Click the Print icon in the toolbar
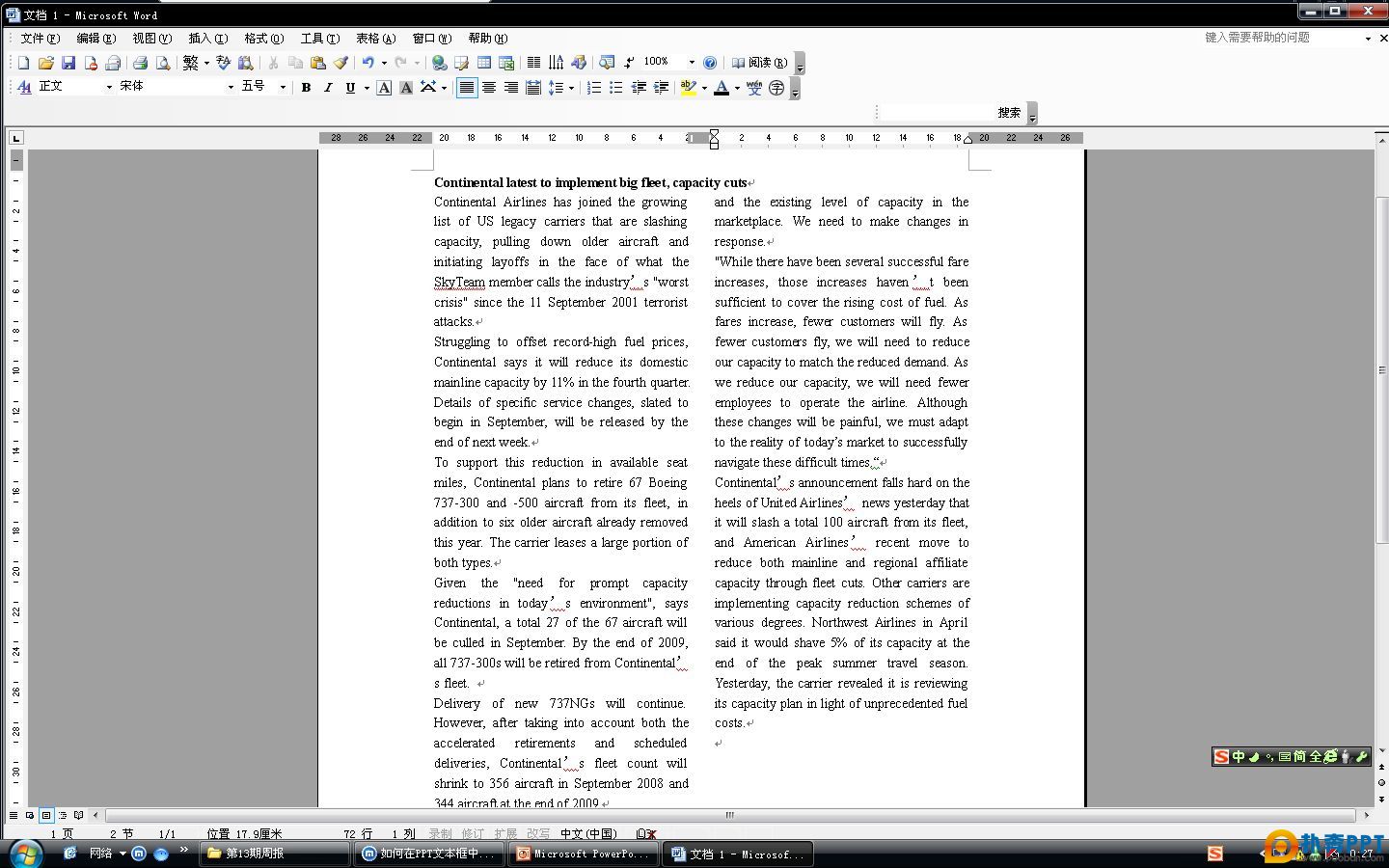 tap(140, 63)
